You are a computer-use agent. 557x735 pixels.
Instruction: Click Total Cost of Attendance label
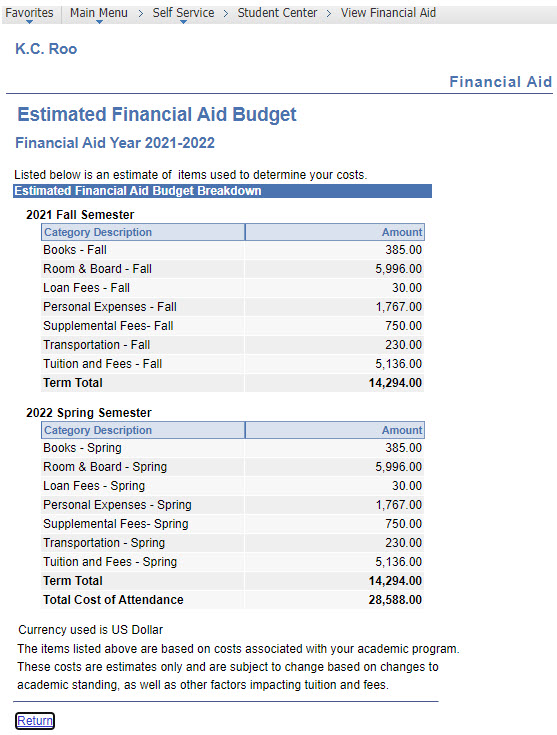(x=113, y=600)
